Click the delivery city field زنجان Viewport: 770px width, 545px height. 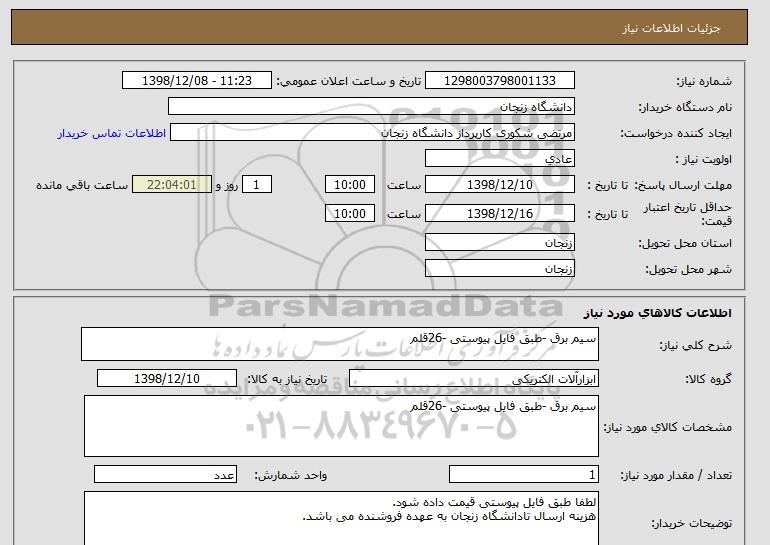(x=499, y=269)
